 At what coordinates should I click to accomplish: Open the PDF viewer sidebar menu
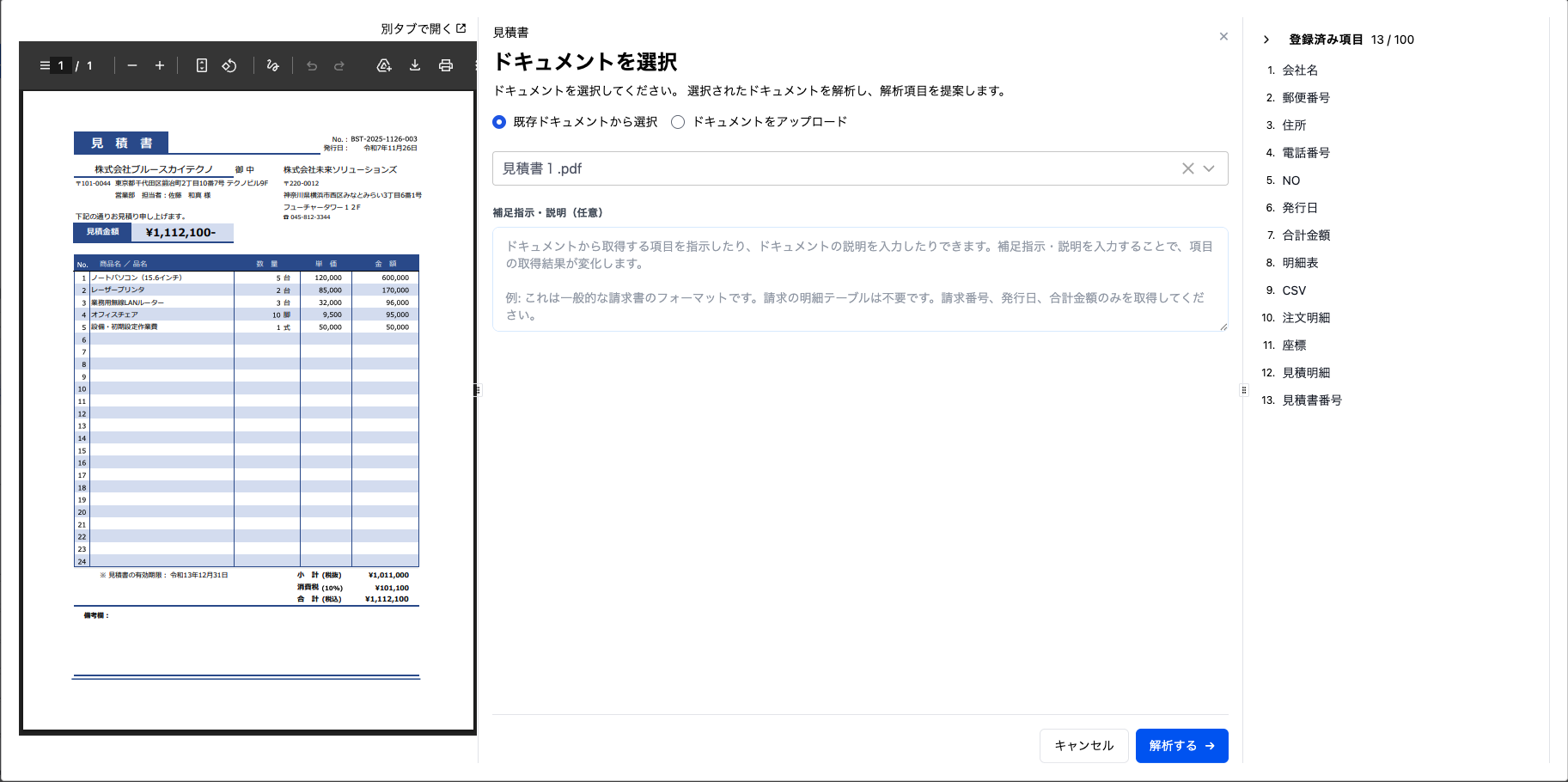45,65
